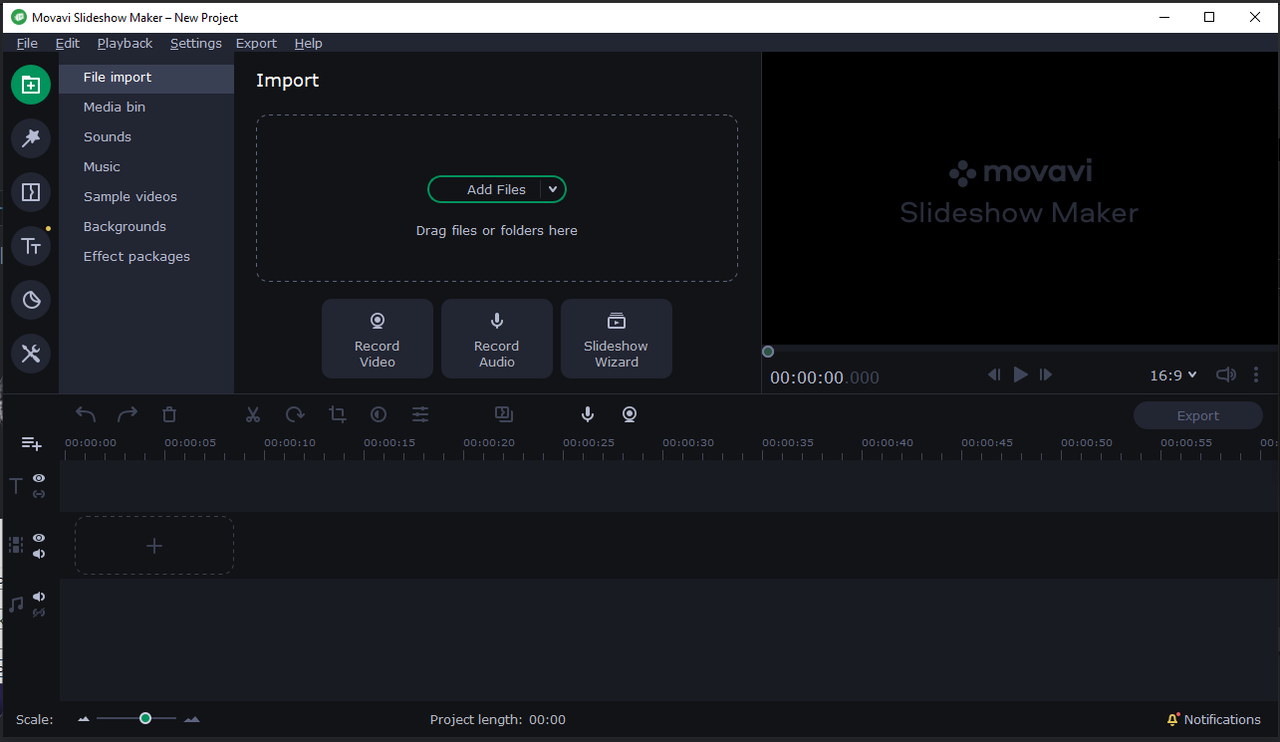The height and width of the screenshot is (742, 1280).
Task: Click the Title track T icon
Action: pos(16,486)
